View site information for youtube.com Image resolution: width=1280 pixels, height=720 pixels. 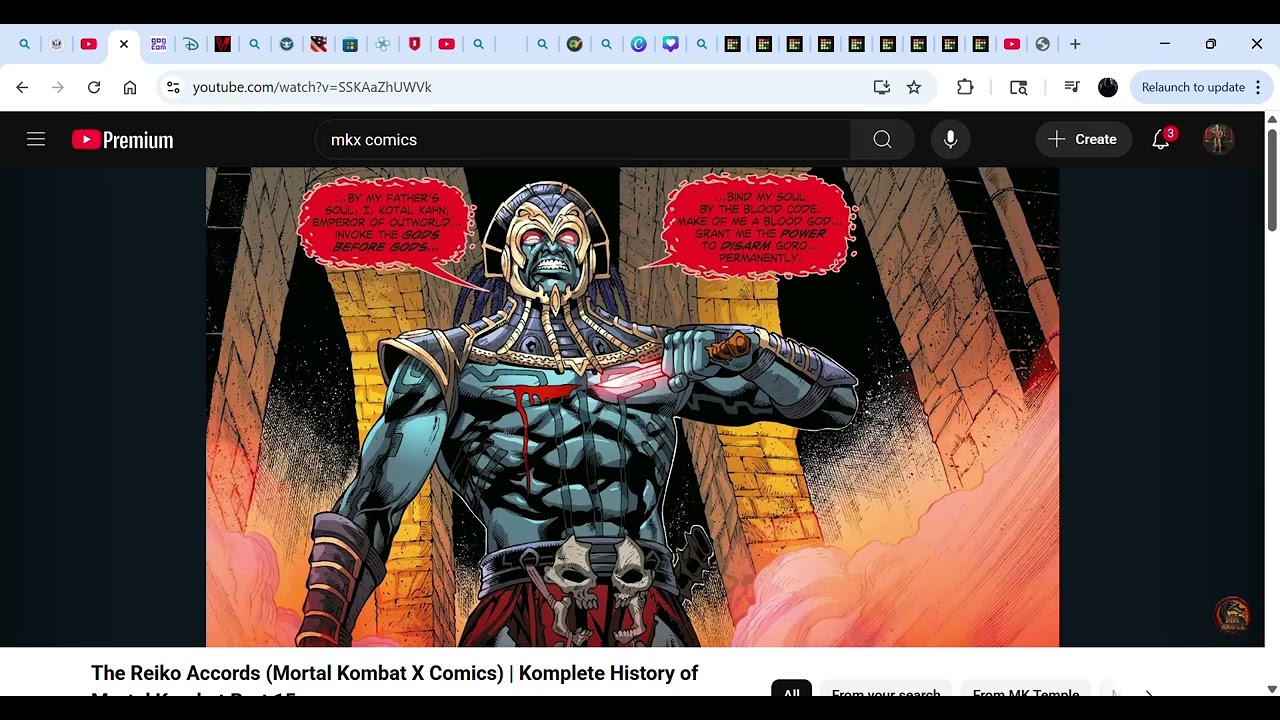click(x=173, y=87)
